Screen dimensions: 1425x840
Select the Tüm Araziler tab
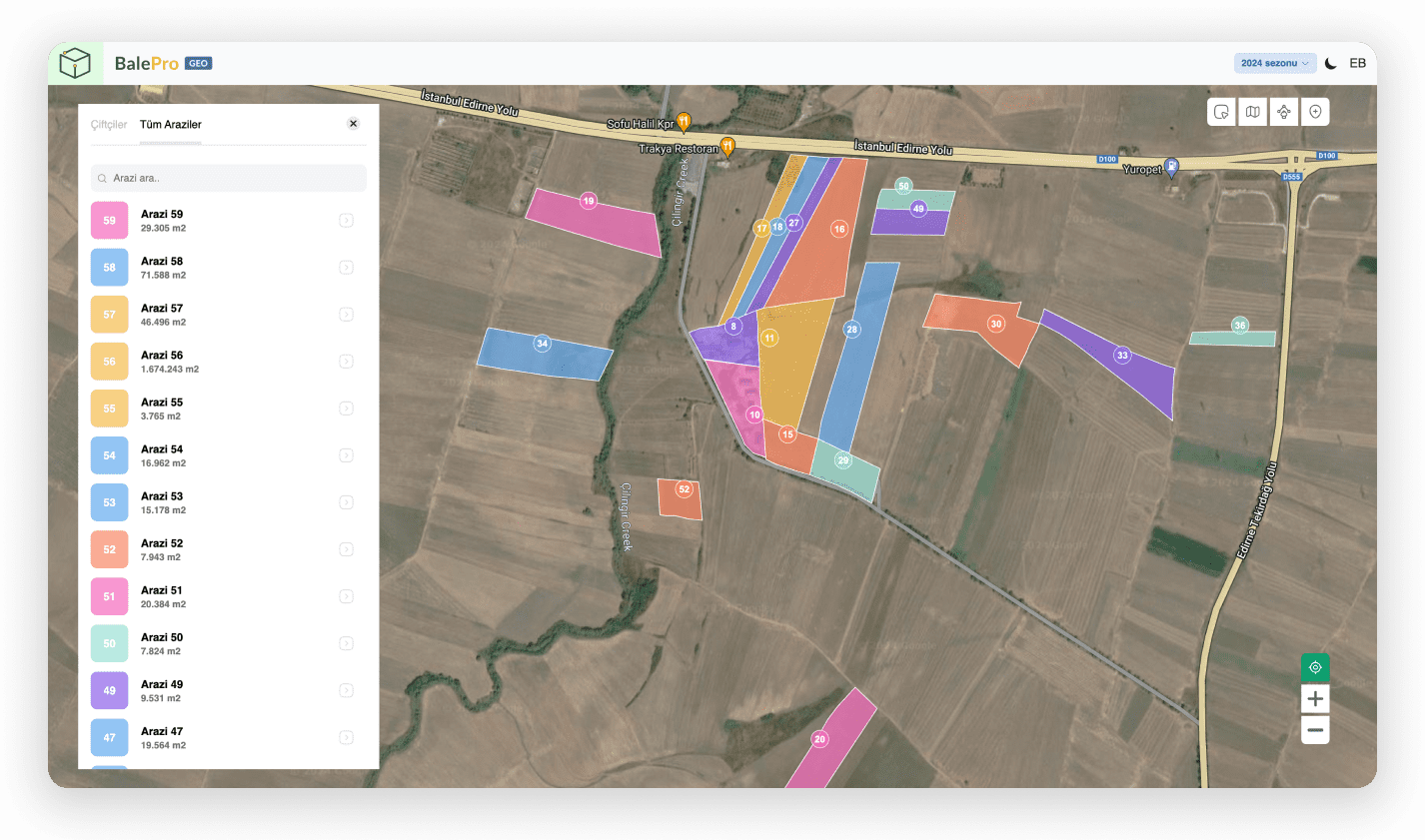171,125
